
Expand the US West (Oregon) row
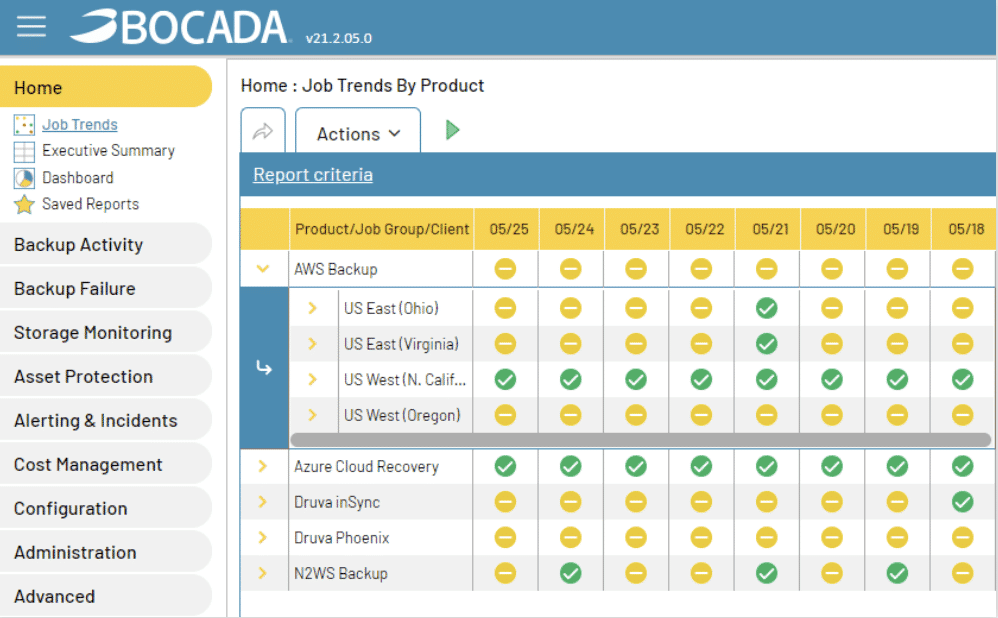tap(313, 415)
